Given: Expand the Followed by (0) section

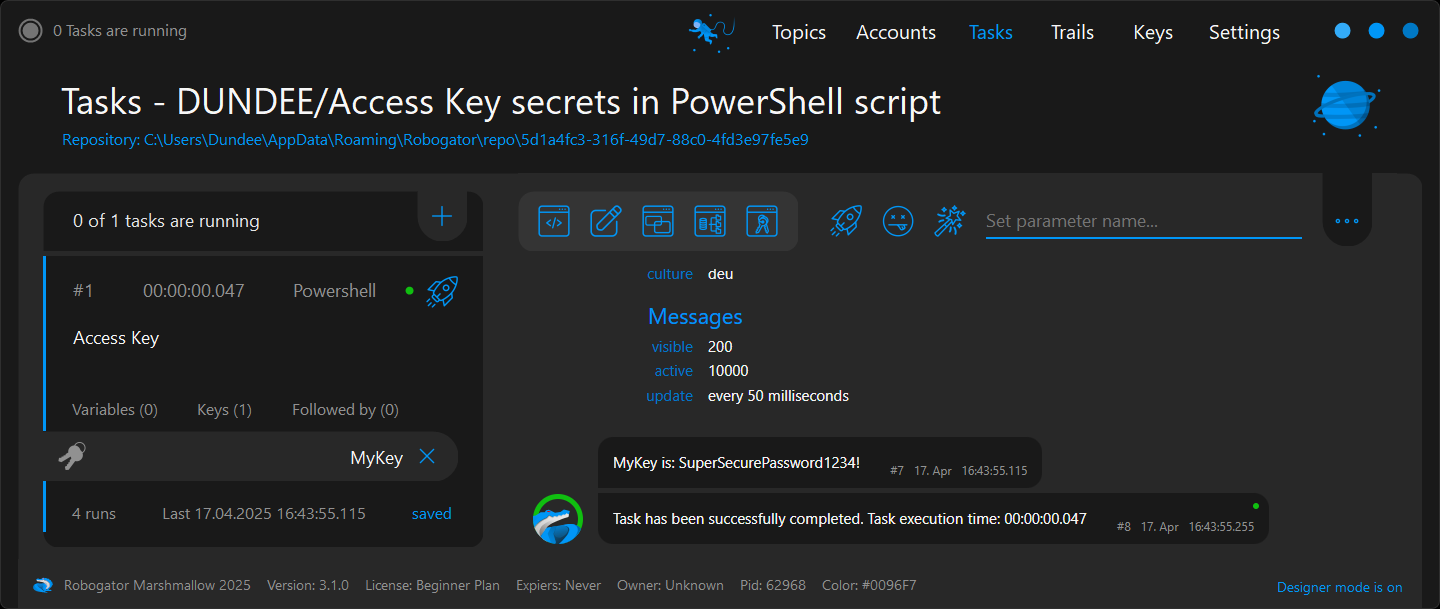Looking at the screenshot, I should (x=345, y=410).
